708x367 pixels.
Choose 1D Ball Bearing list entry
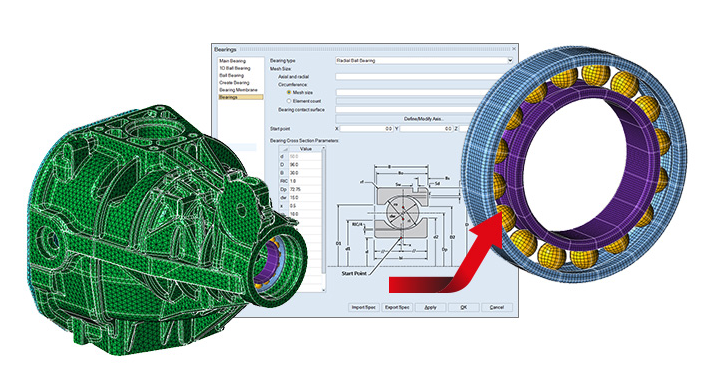pyautogui.click(x=235, y=68)
